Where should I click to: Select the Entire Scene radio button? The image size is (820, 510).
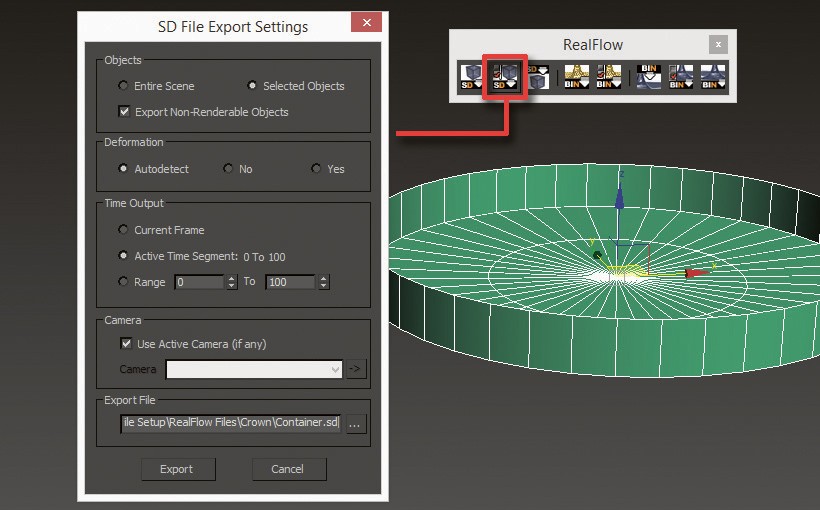[x=123, y=85]
